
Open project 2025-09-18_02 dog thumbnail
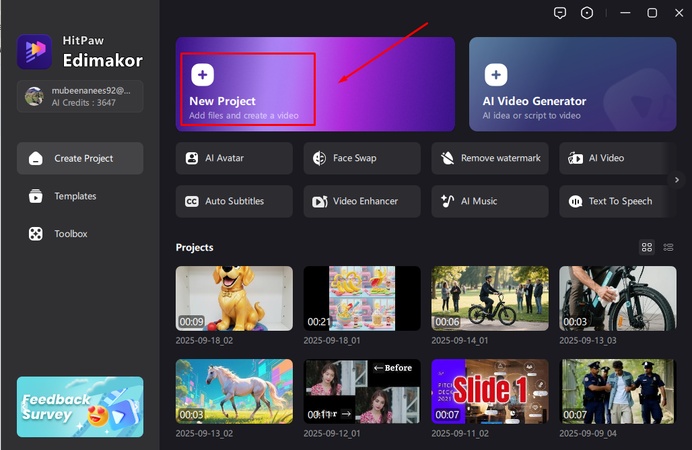point(234,298)
